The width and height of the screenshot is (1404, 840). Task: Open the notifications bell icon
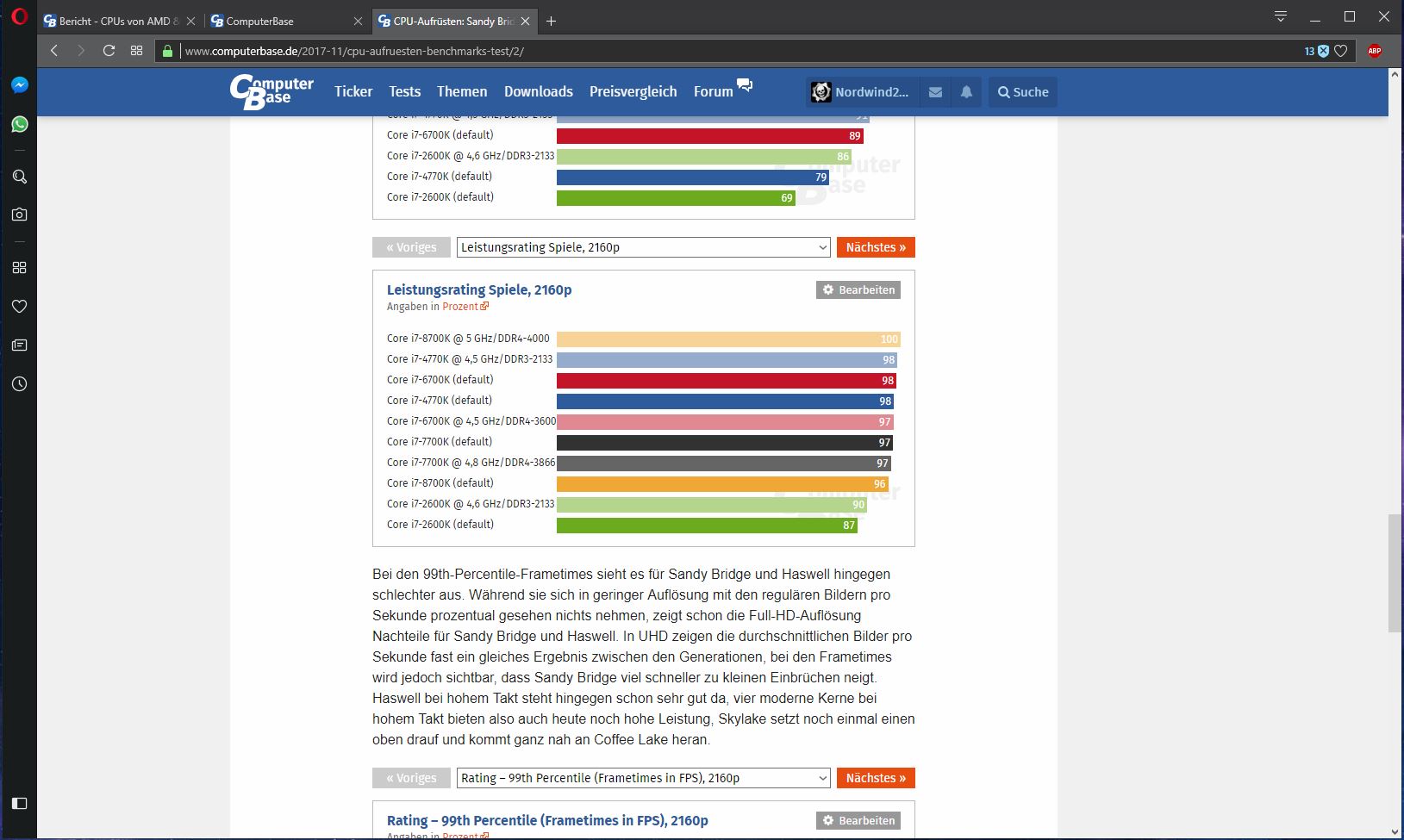click(x=966, y=92)
